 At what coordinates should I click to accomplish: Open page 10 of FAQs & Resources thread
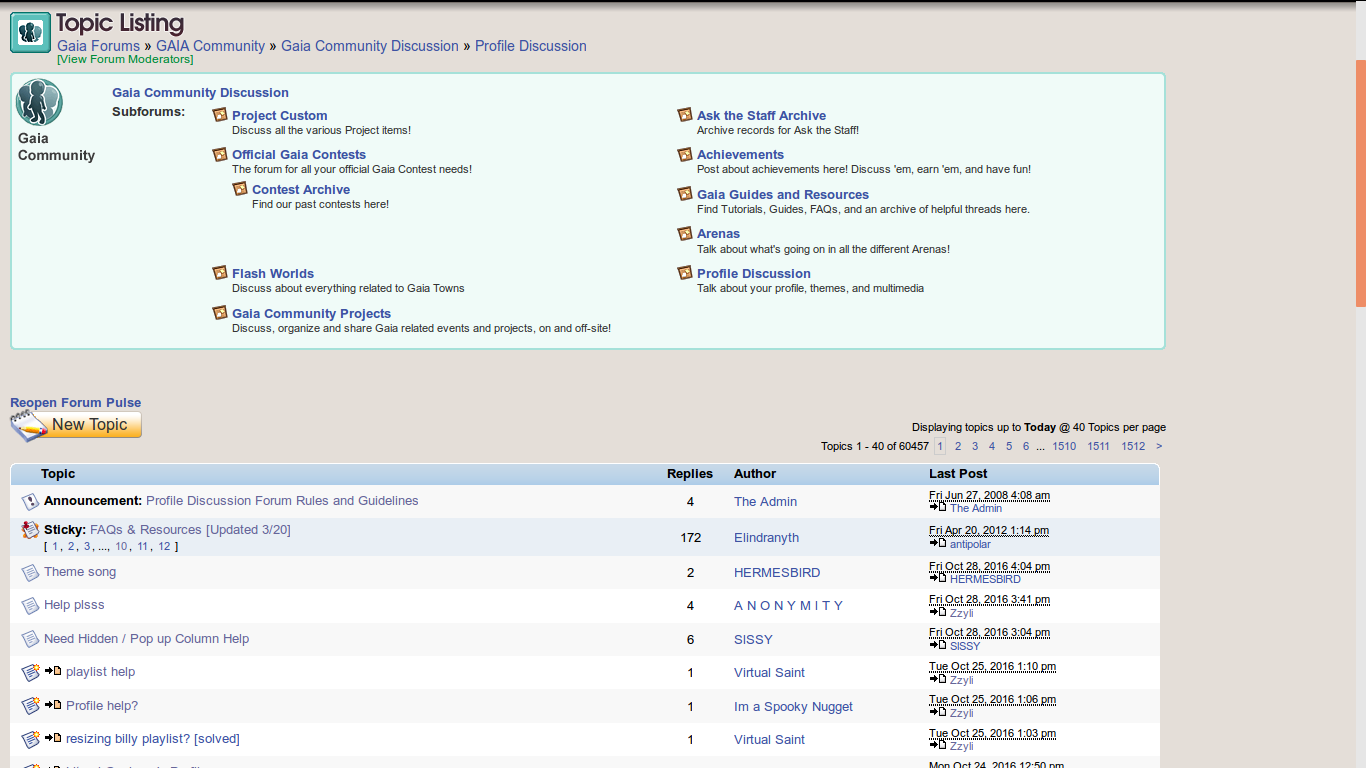pyautogui.click(x=121, y=546)
